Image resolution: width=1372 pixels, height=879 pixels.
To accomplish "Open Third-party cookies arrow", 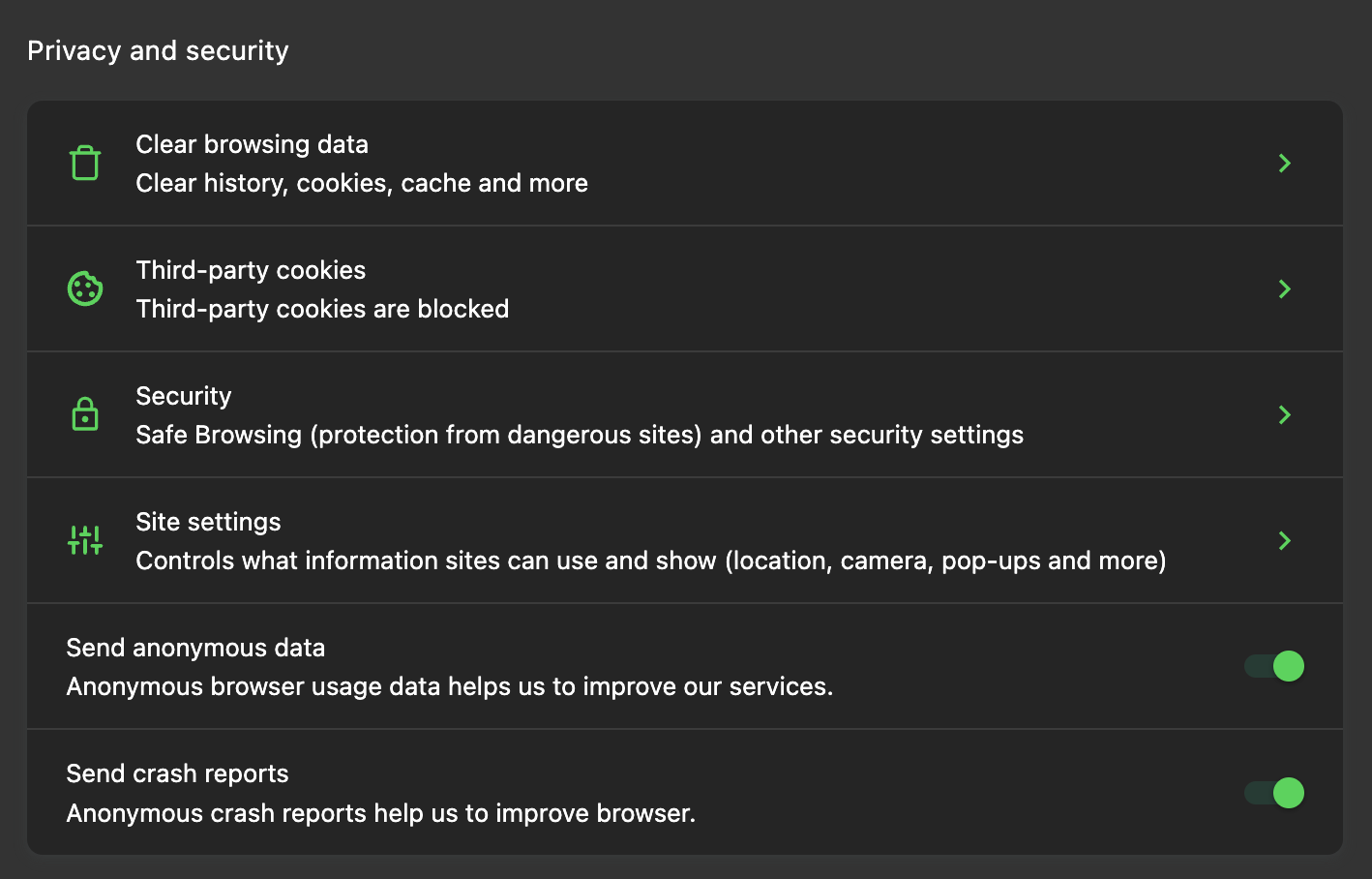I will click(x=1285, y=288).
